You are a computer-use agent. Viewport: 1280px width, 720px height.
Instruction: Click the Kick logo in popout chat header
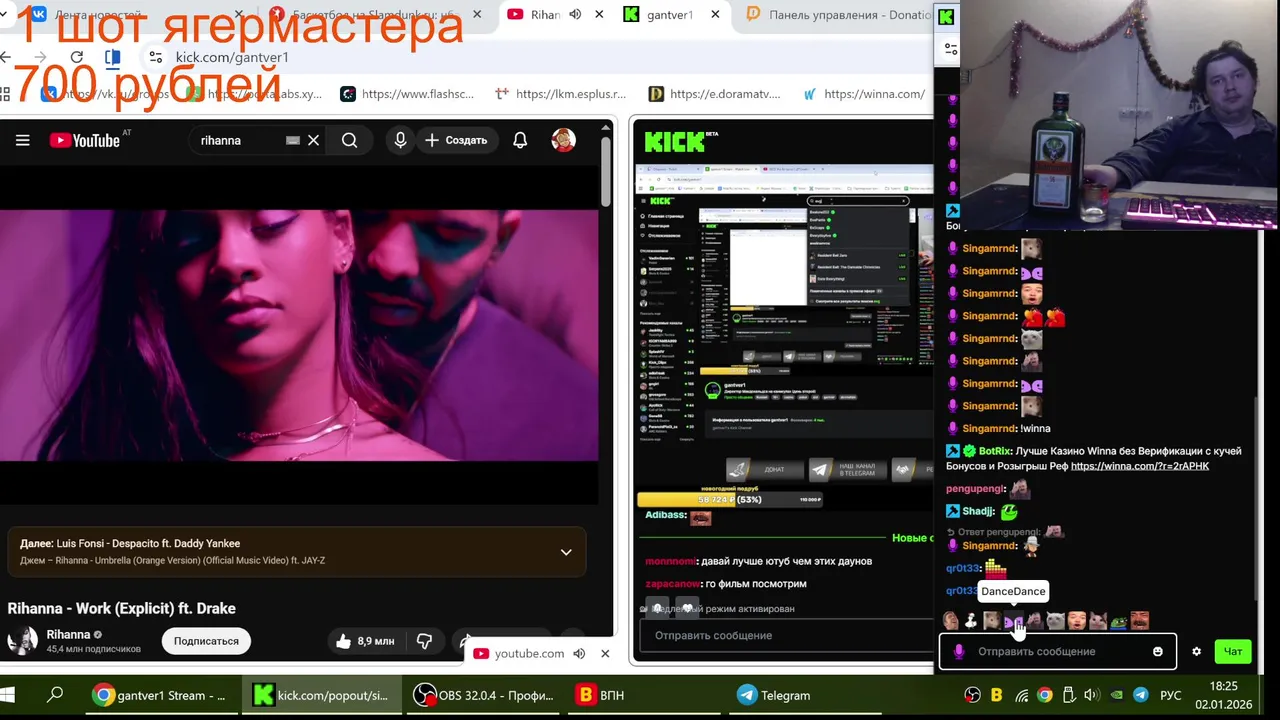click(946, 16)
